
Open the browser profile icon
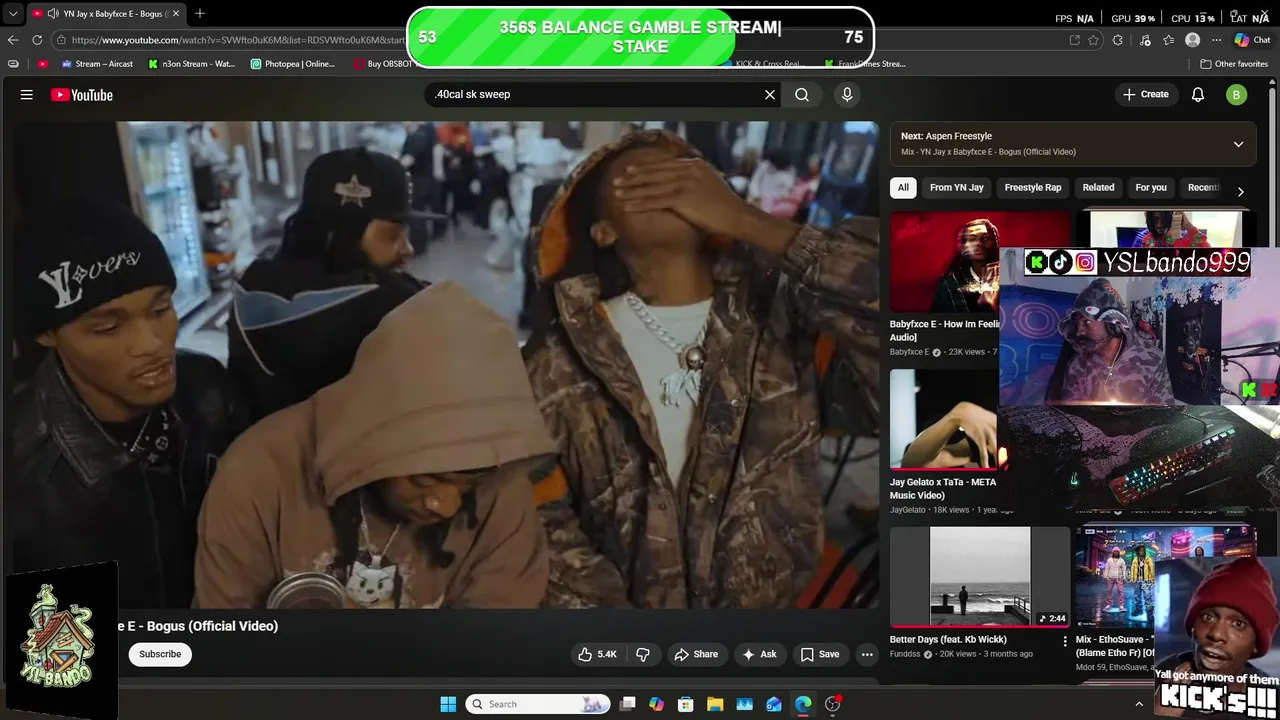1192,40
